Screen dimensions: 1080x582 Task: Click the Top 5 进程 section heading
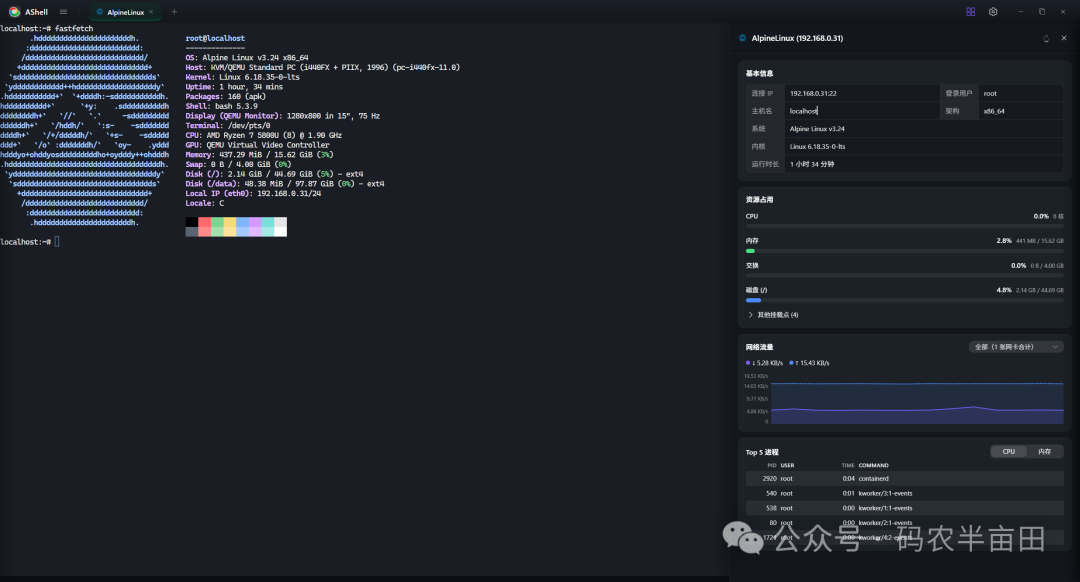pyautogui.click(x=762, y=453)
